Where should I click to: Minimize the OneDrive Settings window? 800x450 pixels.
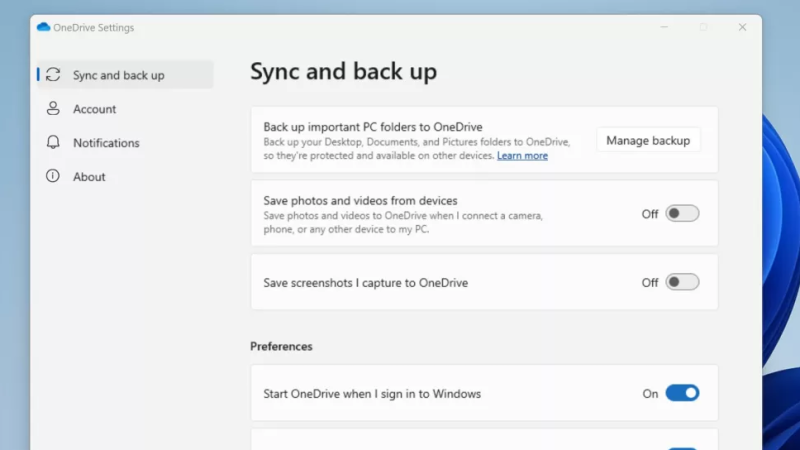click(x=665, y=27)
